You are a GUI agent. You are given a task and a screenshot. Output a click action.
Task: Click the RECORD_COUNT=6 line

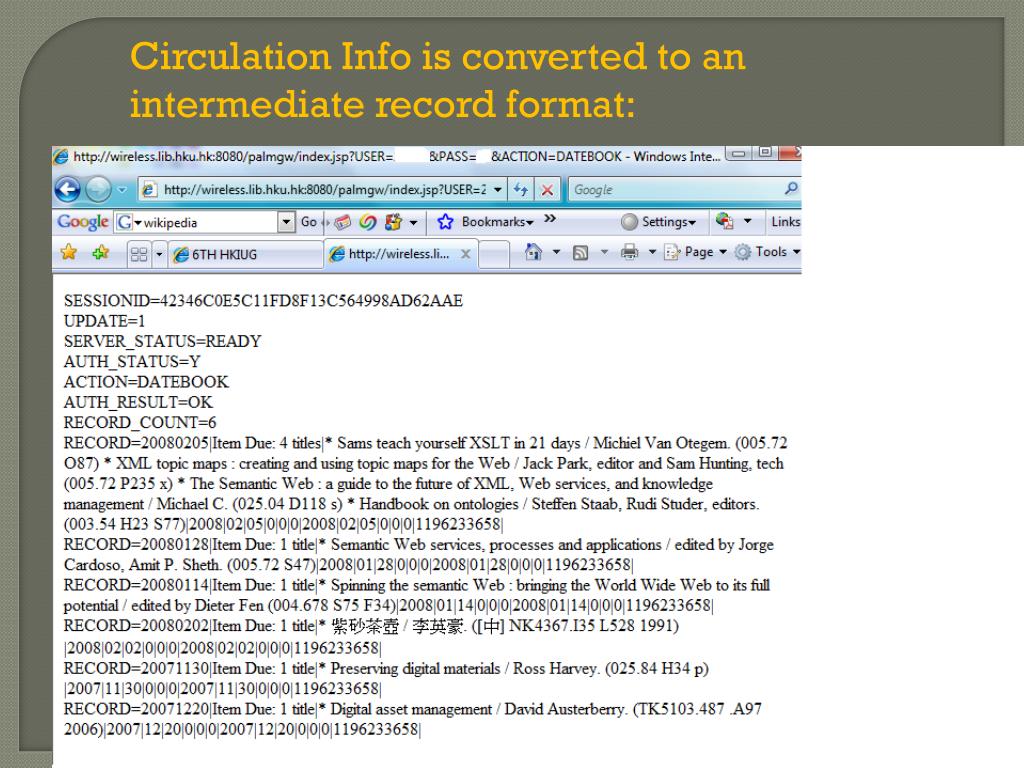(140, 423)
